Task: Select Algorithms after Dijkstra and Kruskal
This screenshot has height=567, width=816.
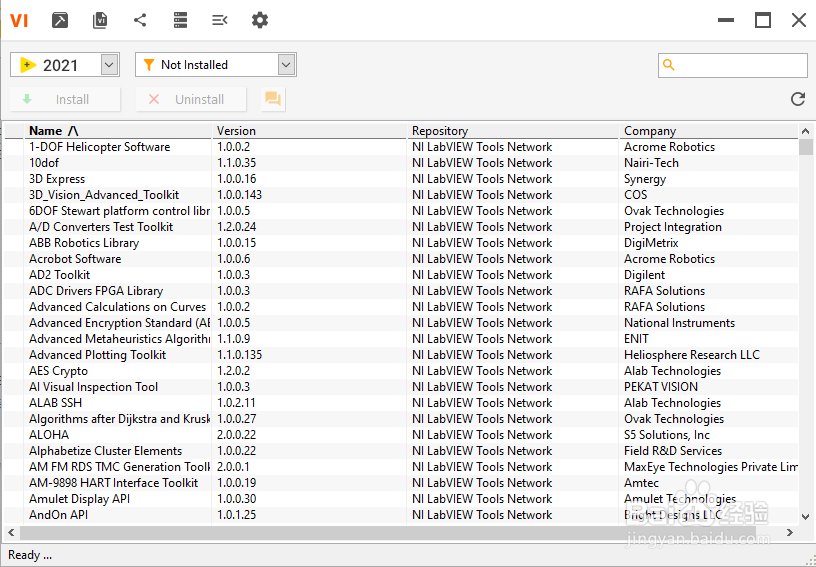Action: (401, 419)
